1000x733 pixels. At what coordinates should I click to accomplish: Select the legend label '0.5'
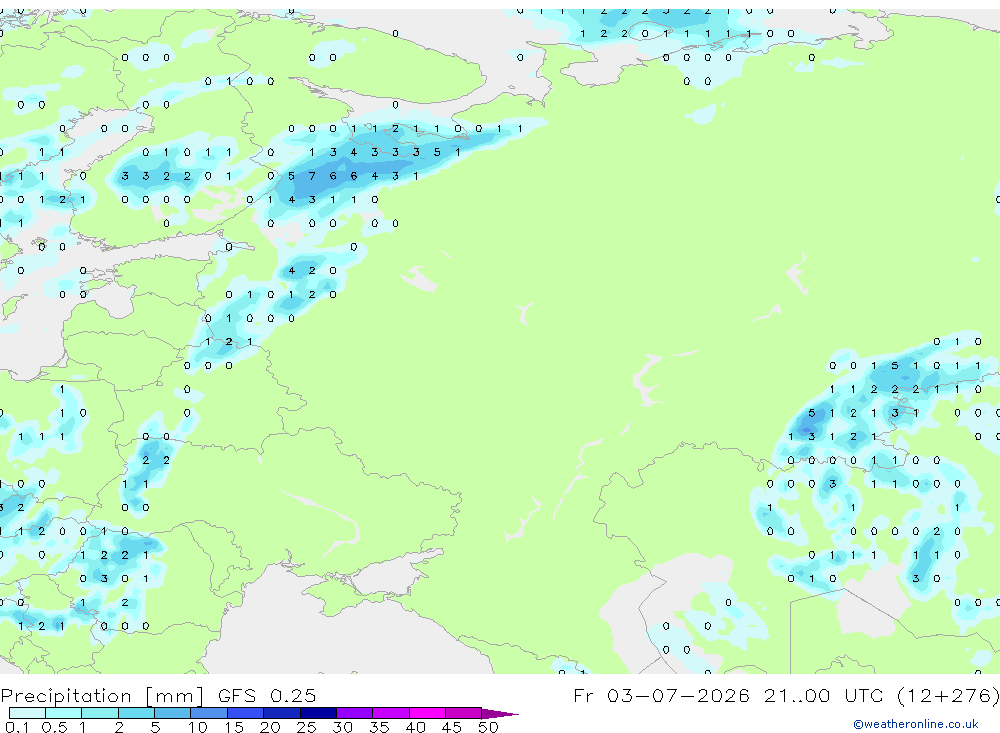point(54,727)
